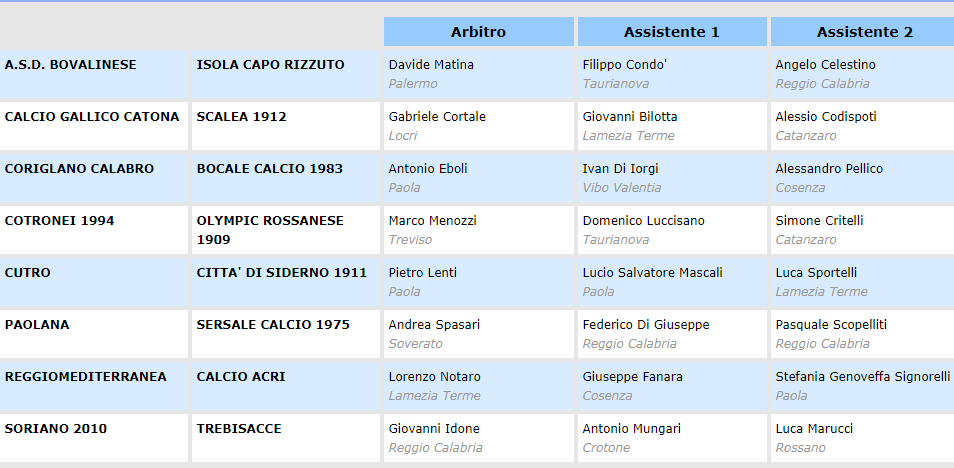Click Corigliano Calabro team name
954x468 pixels.
click(x=80, y=169)
